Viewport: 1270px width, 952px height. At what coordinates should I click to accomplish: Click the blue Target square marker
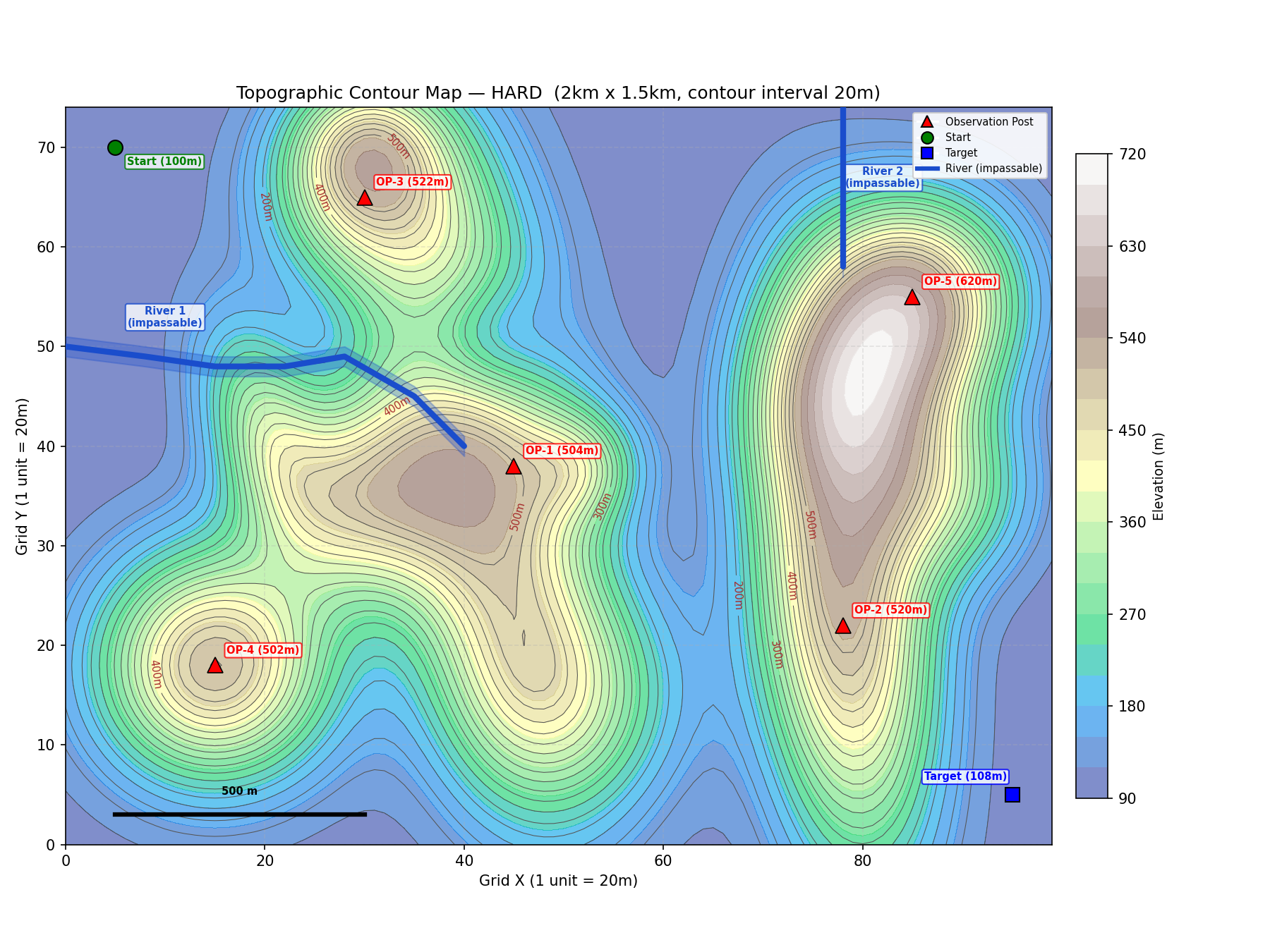pyautogui.click(x=1012, y=795)
